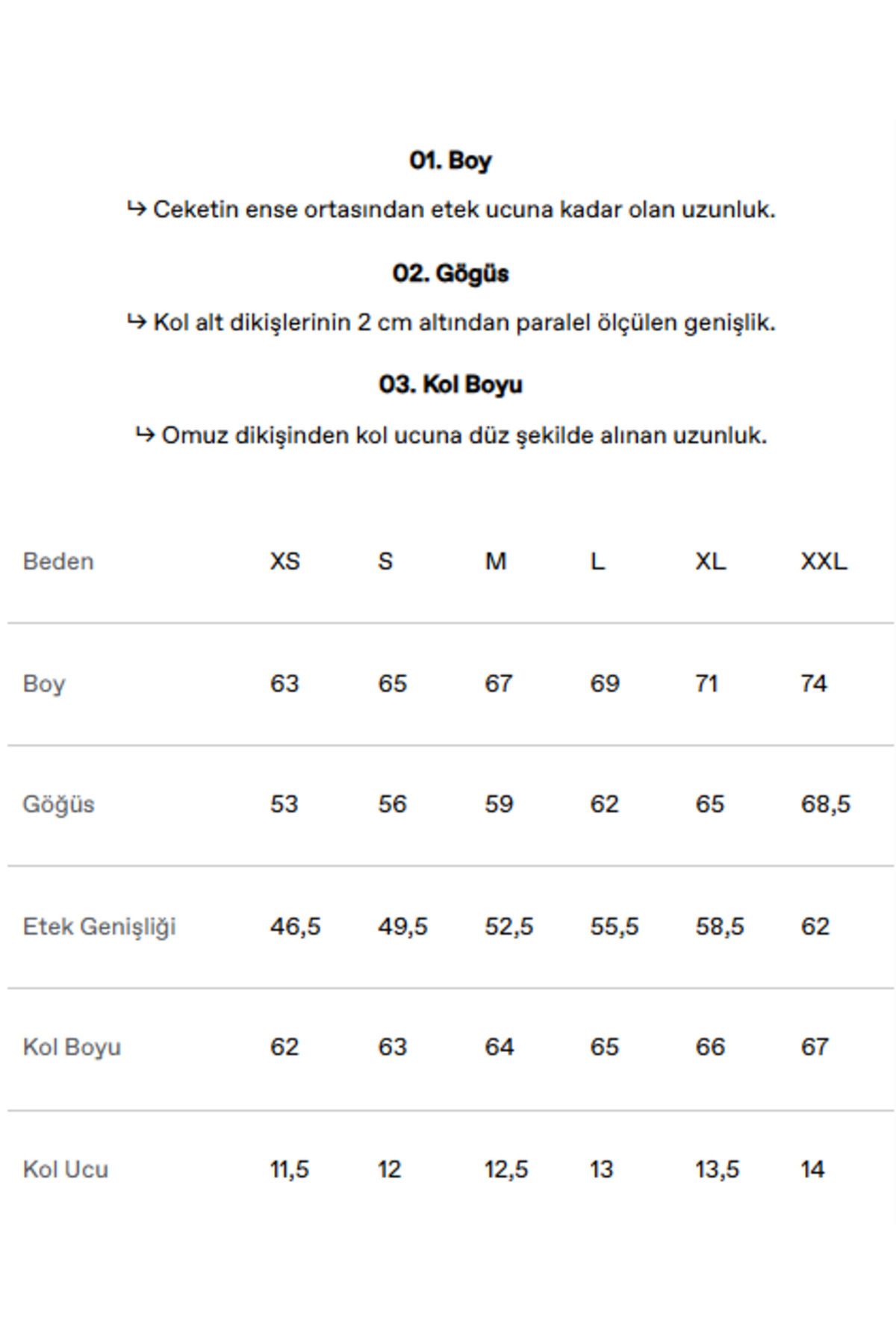Click the arrow icon before Ceketin ense description
This screenshot has height=1344, width=896.
(136, 209)
